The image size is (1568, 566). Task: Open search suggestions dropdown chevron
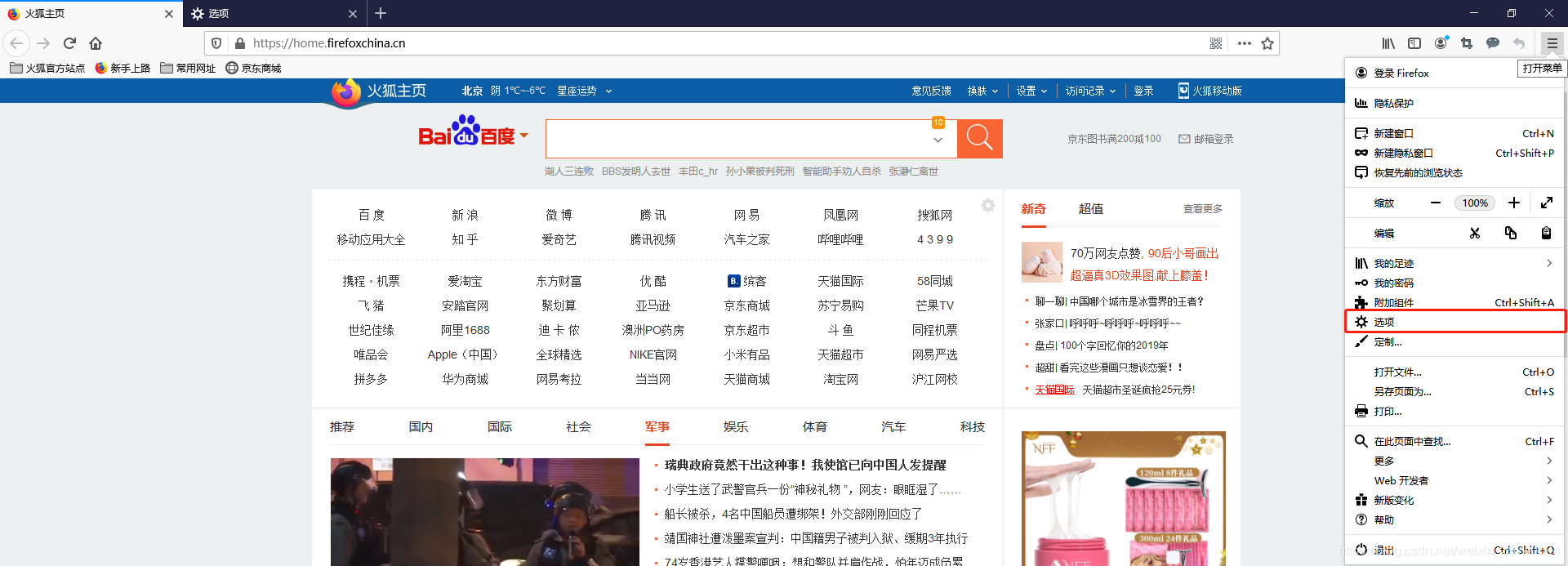(938, 140)
